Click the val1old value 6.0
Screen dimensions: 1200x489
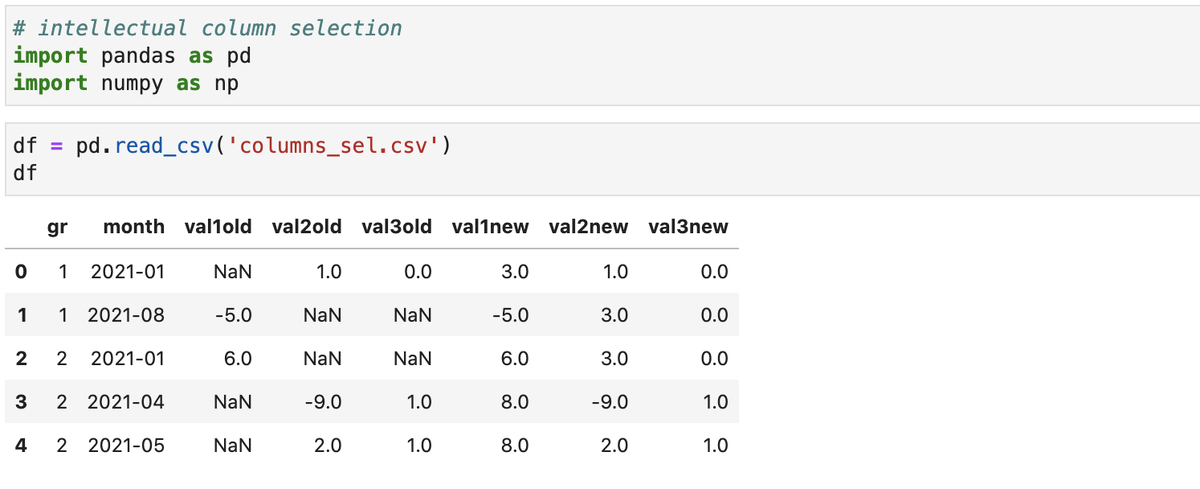(x=238, y=358)
